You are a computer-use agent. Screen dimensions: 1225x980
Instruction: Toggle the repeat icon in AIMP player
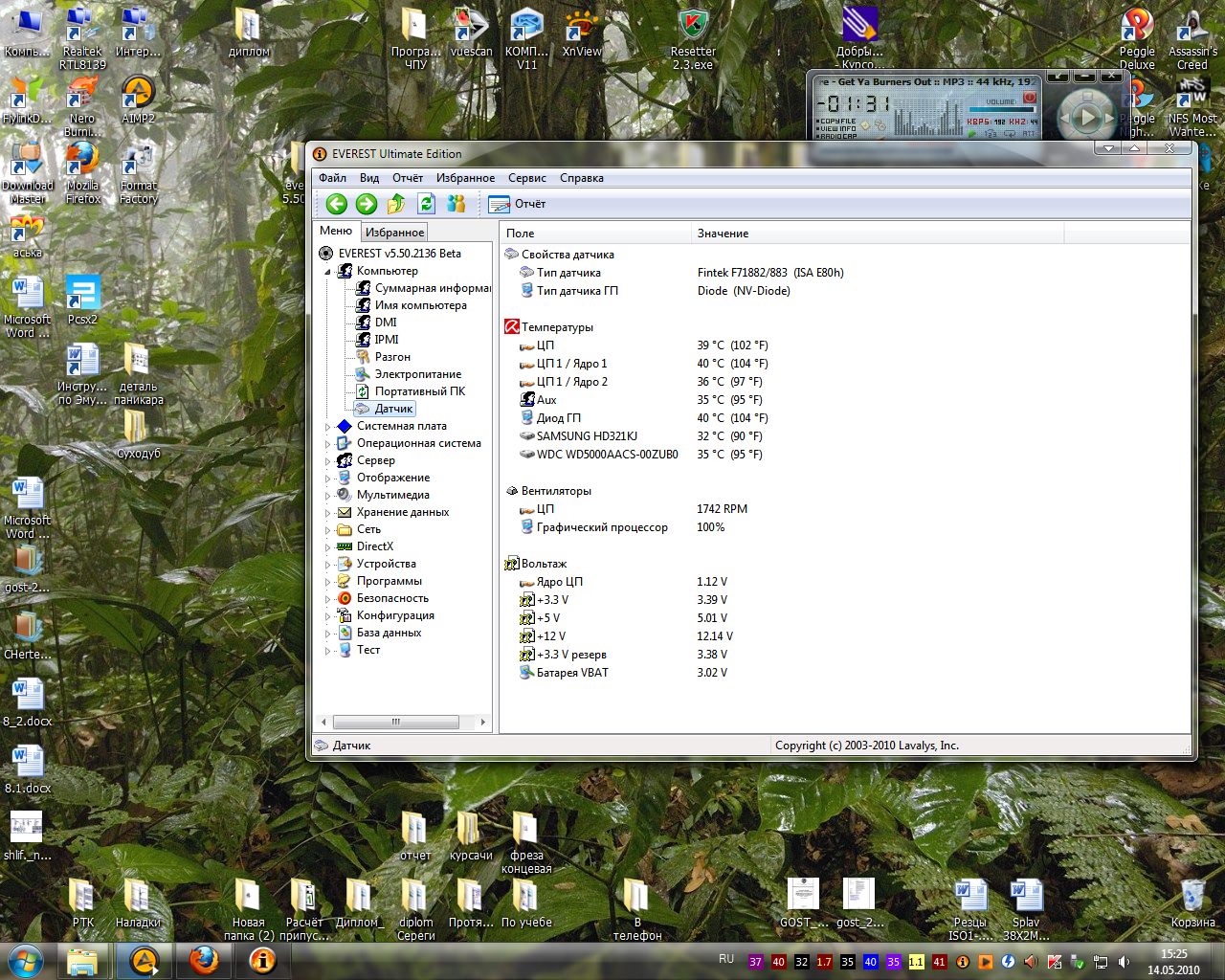click(x=1011, y=134)
